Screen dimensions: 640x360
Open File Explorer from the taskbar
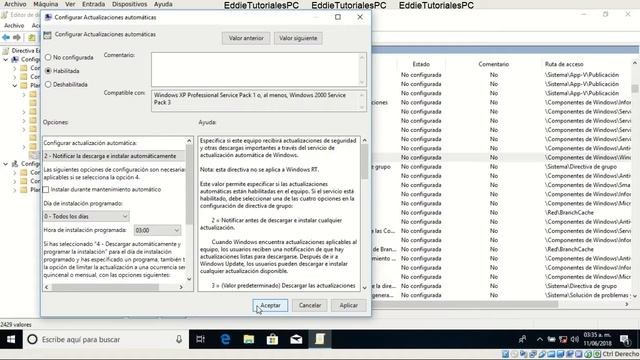(x=249, y=339)
